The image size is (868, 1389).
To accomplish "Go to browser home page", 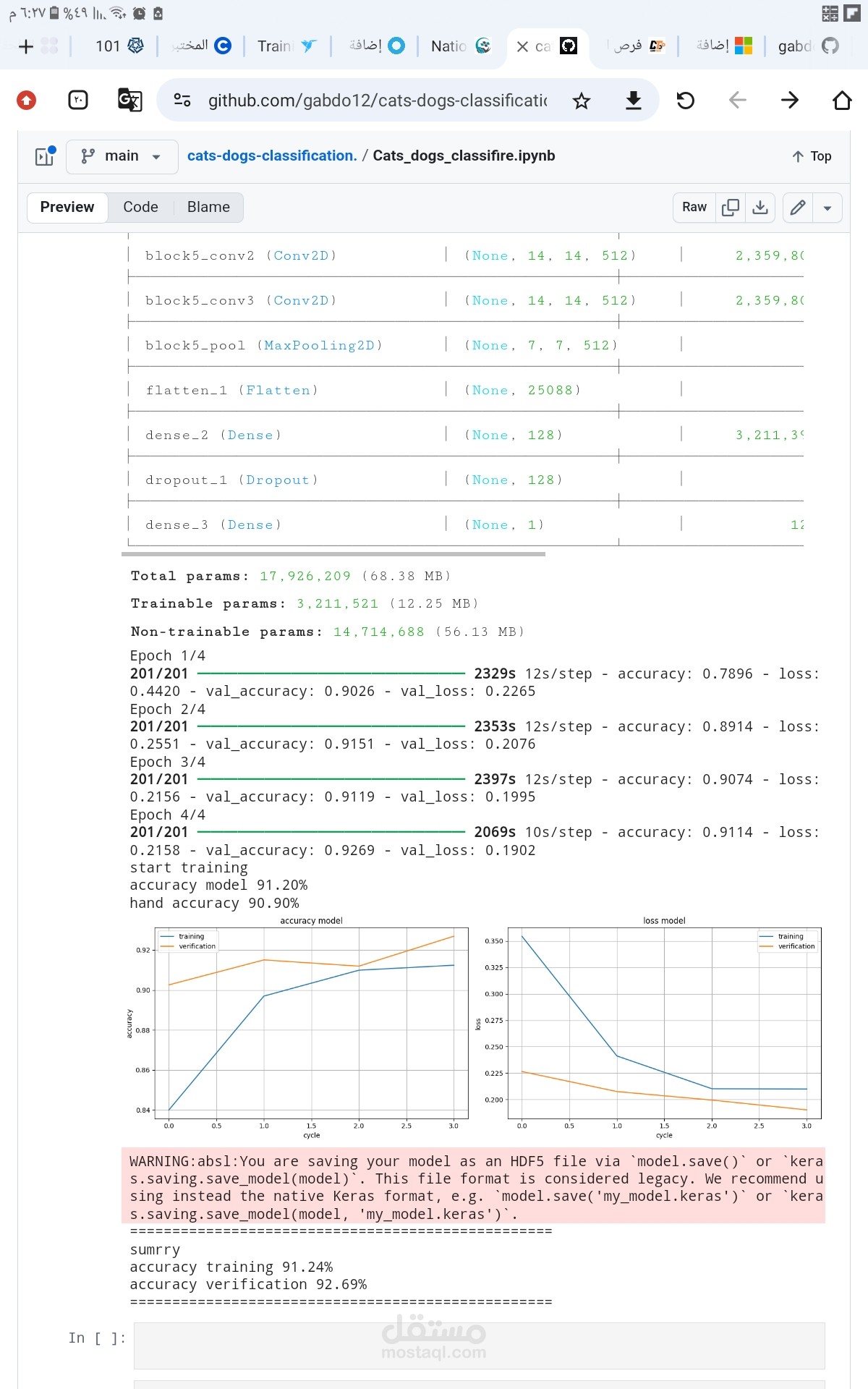I will [842, 100].
